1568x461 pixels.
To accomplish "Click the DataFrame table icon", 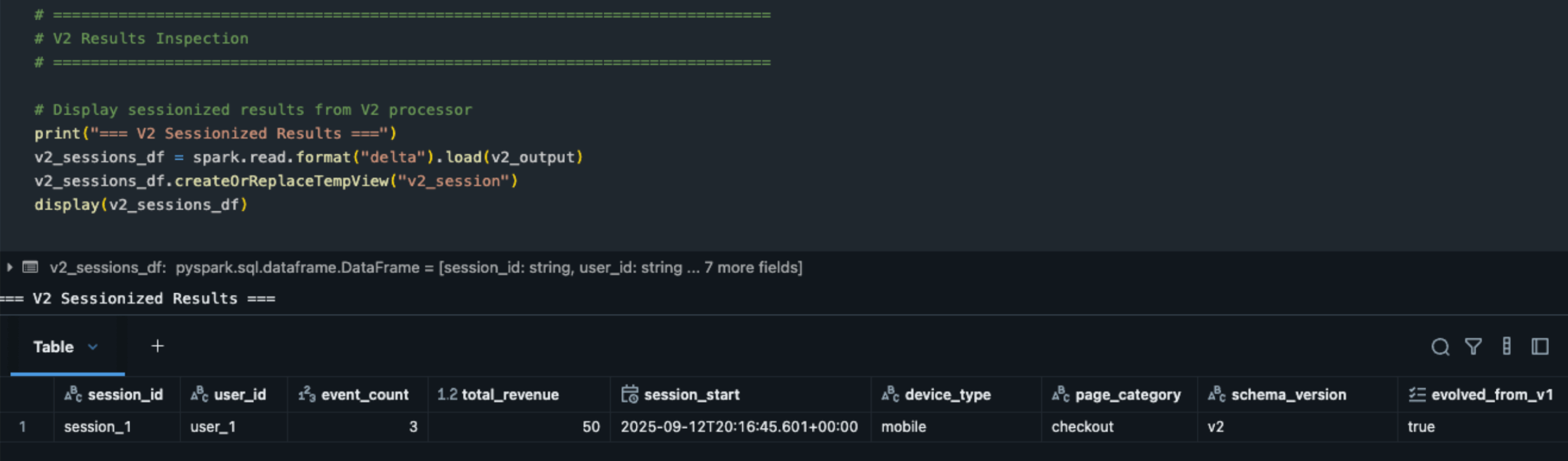I will [30, 267].
